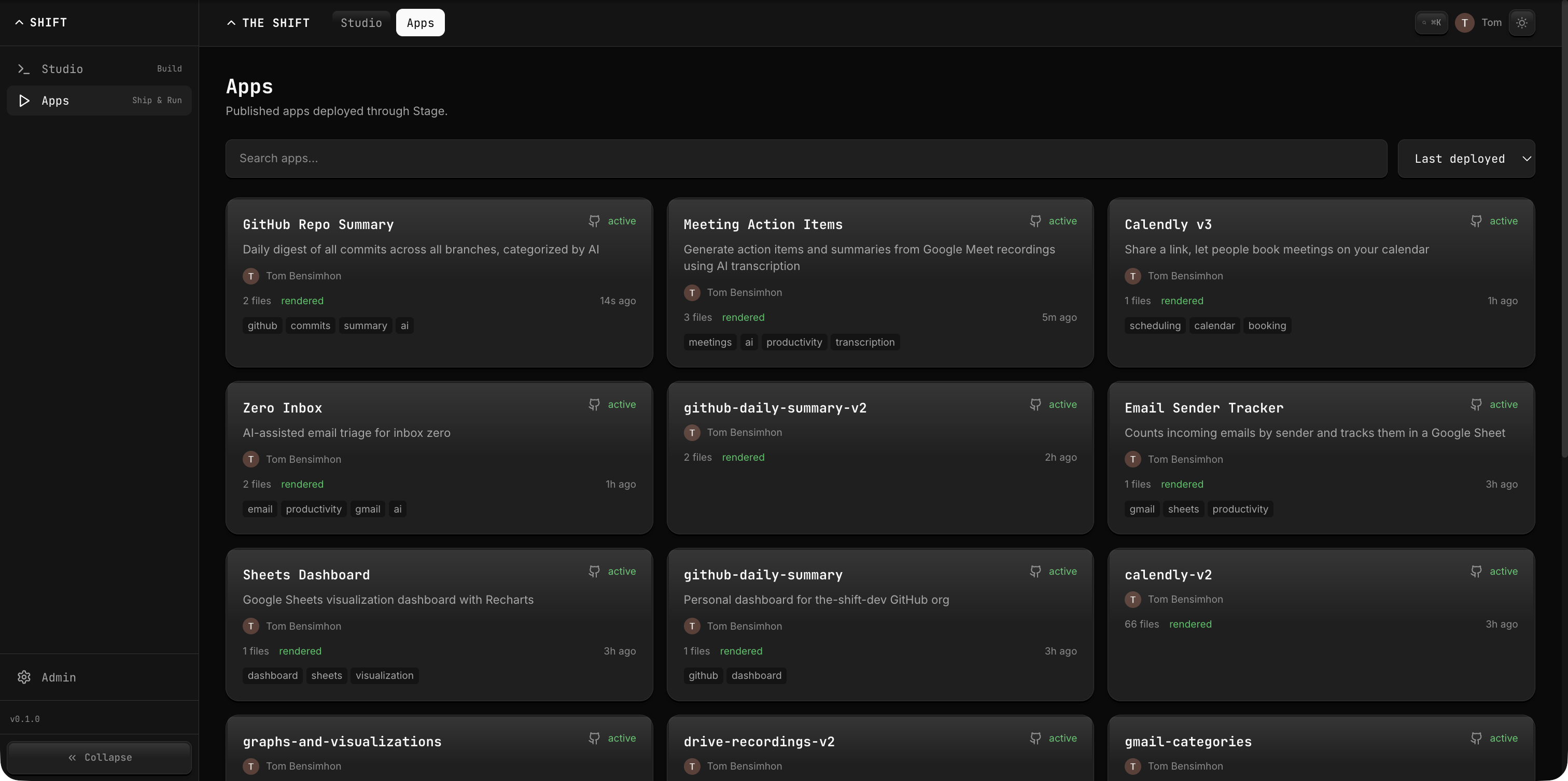Click the avatar on the Sheets Dashboard card
This screenshot has width=1568, height=781.
point(250,626)
